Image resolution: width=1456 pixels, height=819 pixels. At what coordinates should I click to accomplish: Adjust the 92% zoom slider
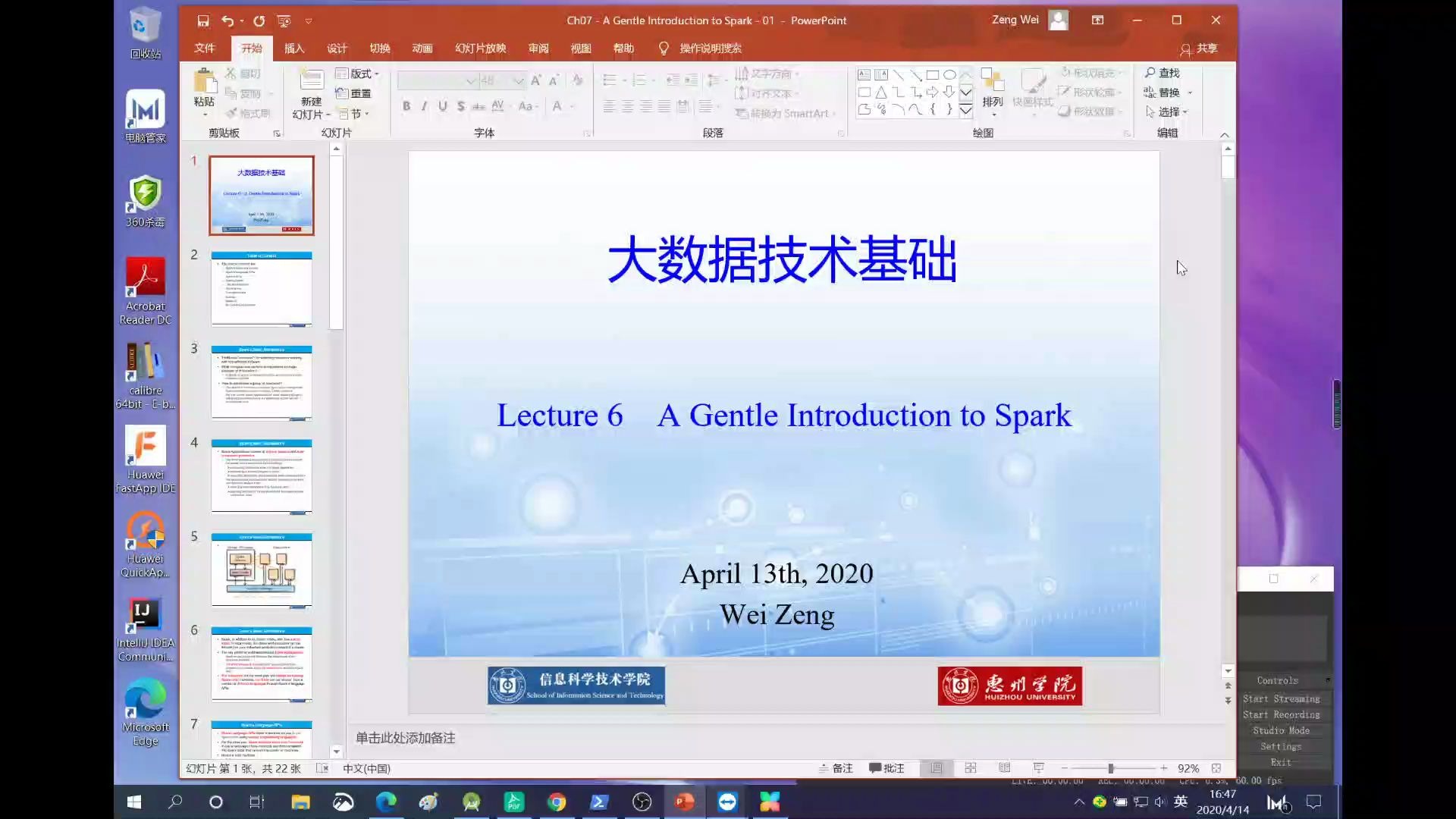click(x=1113, y=768)
